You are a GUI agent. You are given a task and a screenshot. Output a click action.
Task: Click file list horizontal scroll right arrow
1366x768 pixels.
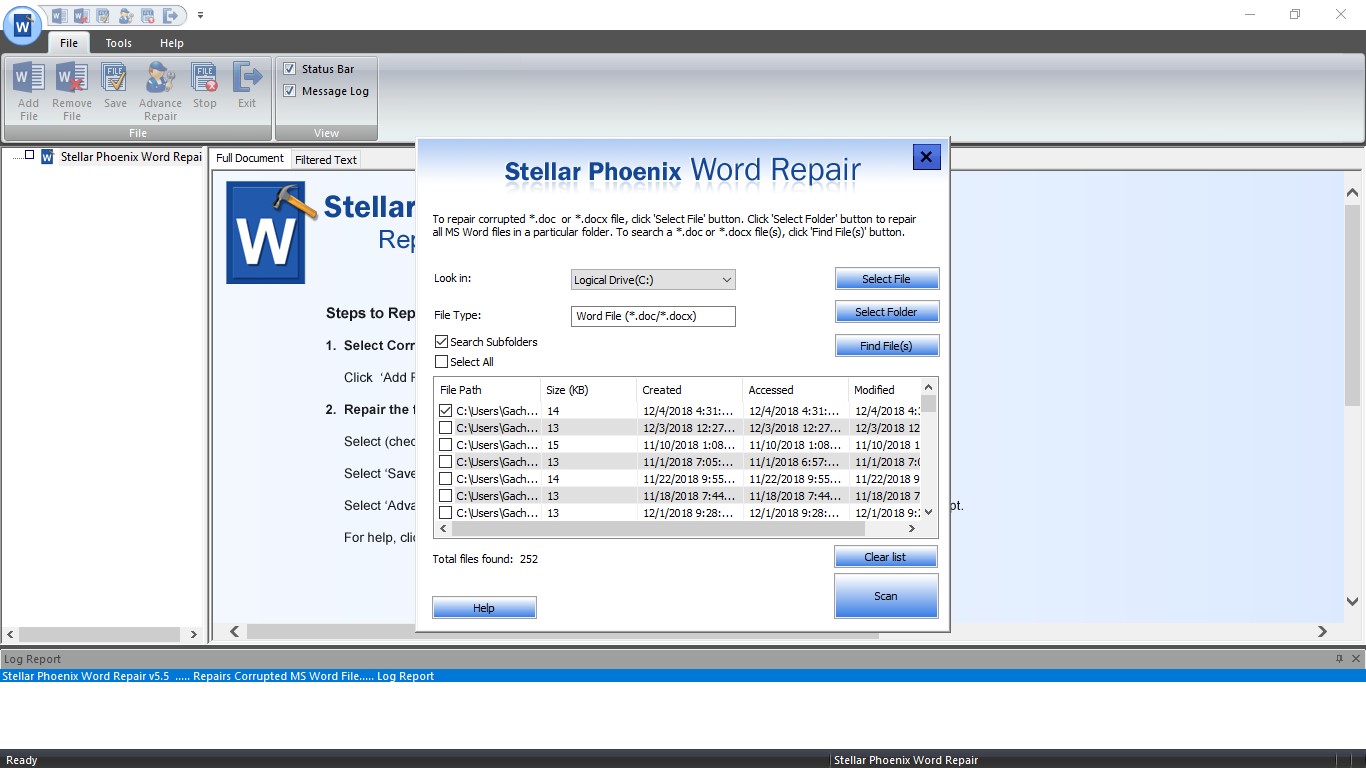point(911,528)
